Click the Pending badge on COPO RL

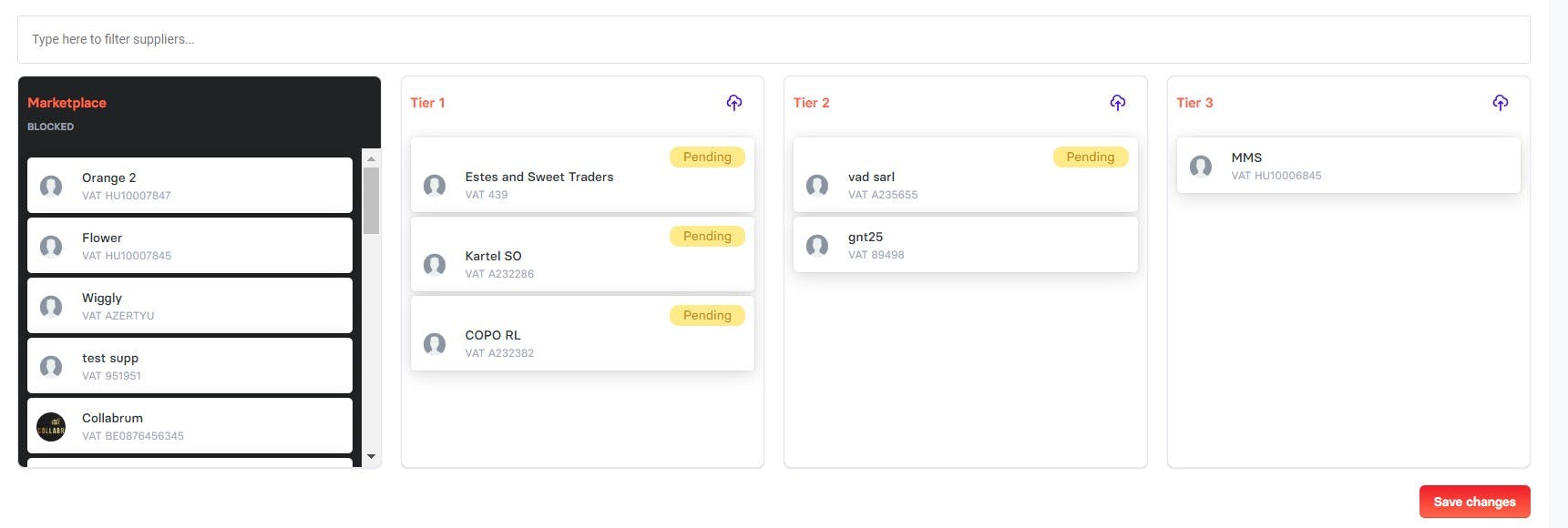pos(707,316)
